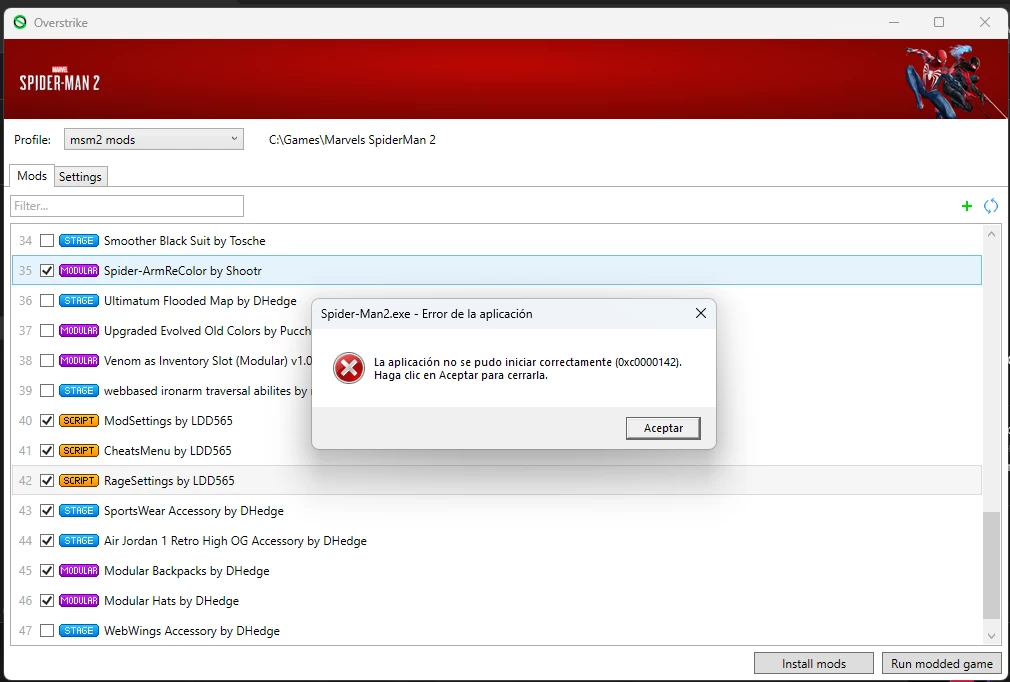Viewport: 1010px width, 682px height.
Task: Uncheck Spider-ArmReColor by Shootr
Action: click(x=46, y=270)
